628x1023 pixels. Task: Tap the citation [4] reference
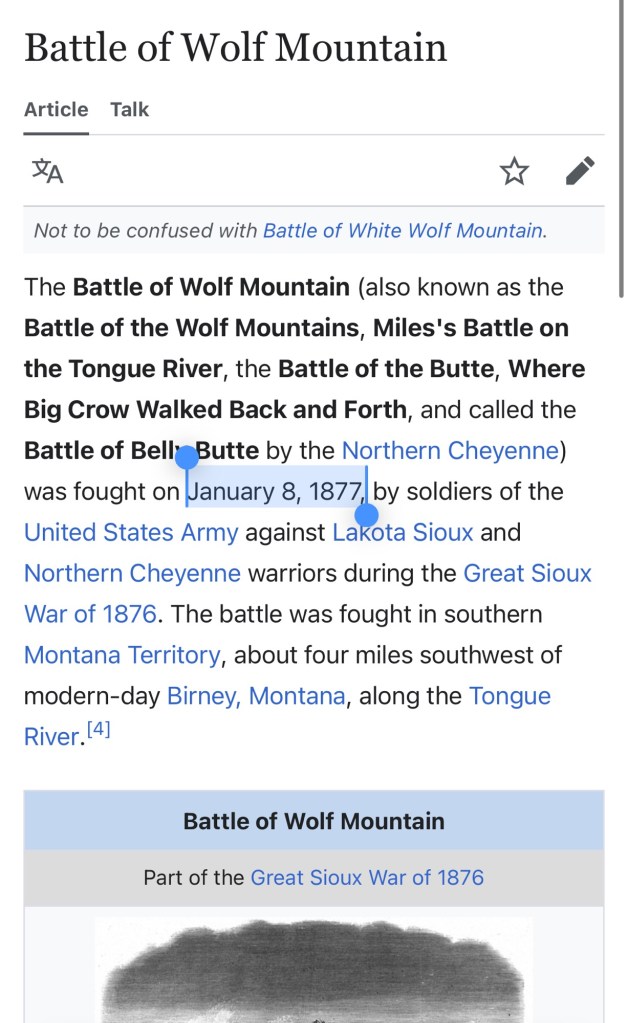(98, 731)
